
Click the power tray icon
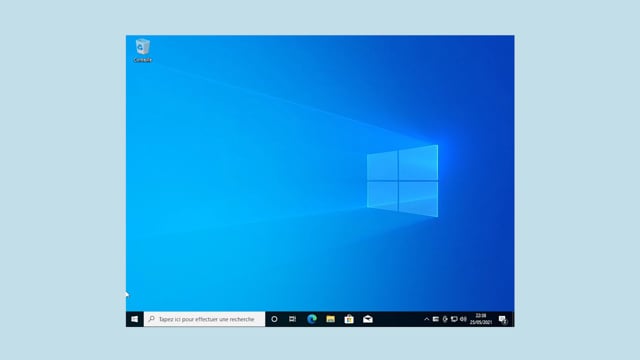pyautogui.click(x=445, y=319)
